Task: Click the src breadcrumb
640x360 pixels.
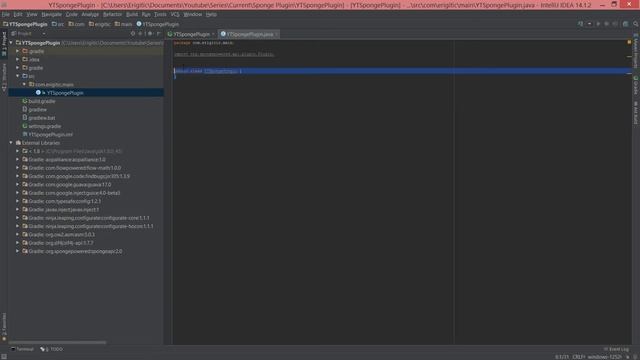Action: (x=58, y=24)
